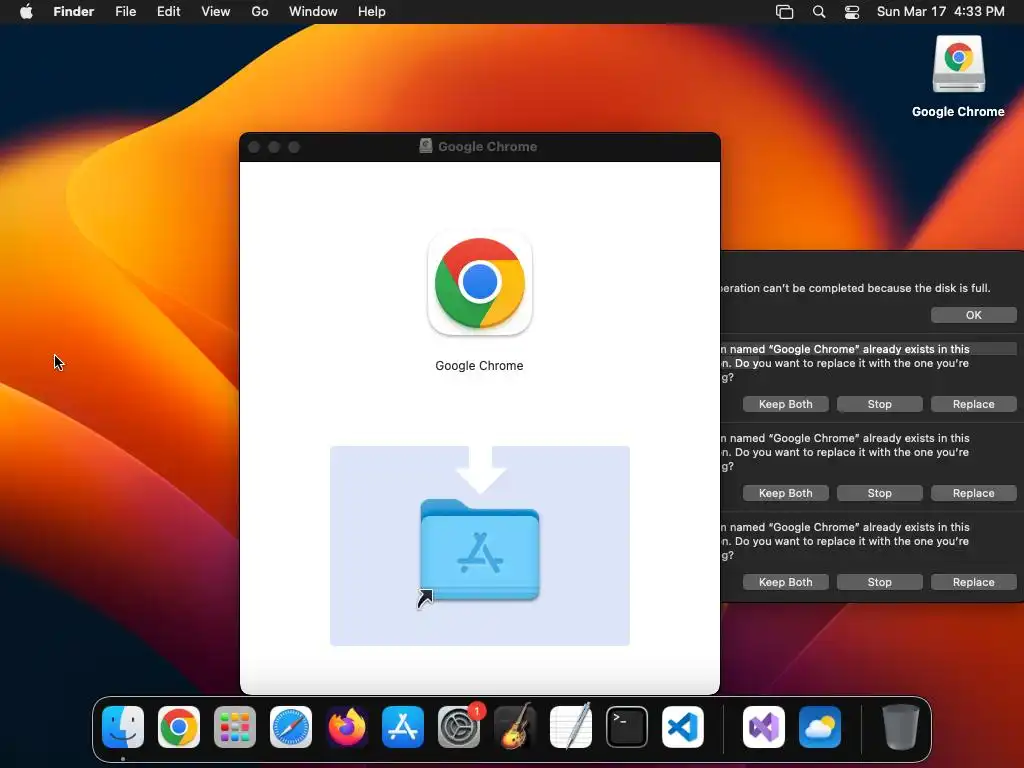Open Control Center in the menu bar
1024x768 pixels.
point(852,12)
